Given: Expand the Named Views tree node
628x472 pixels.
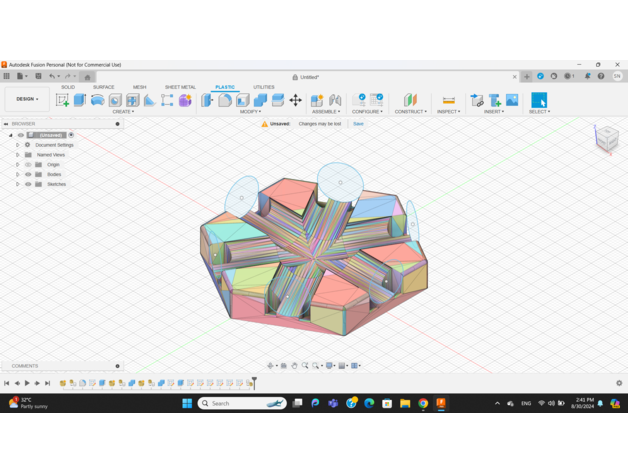Looking at the screenshot, I should coord(17,155).
